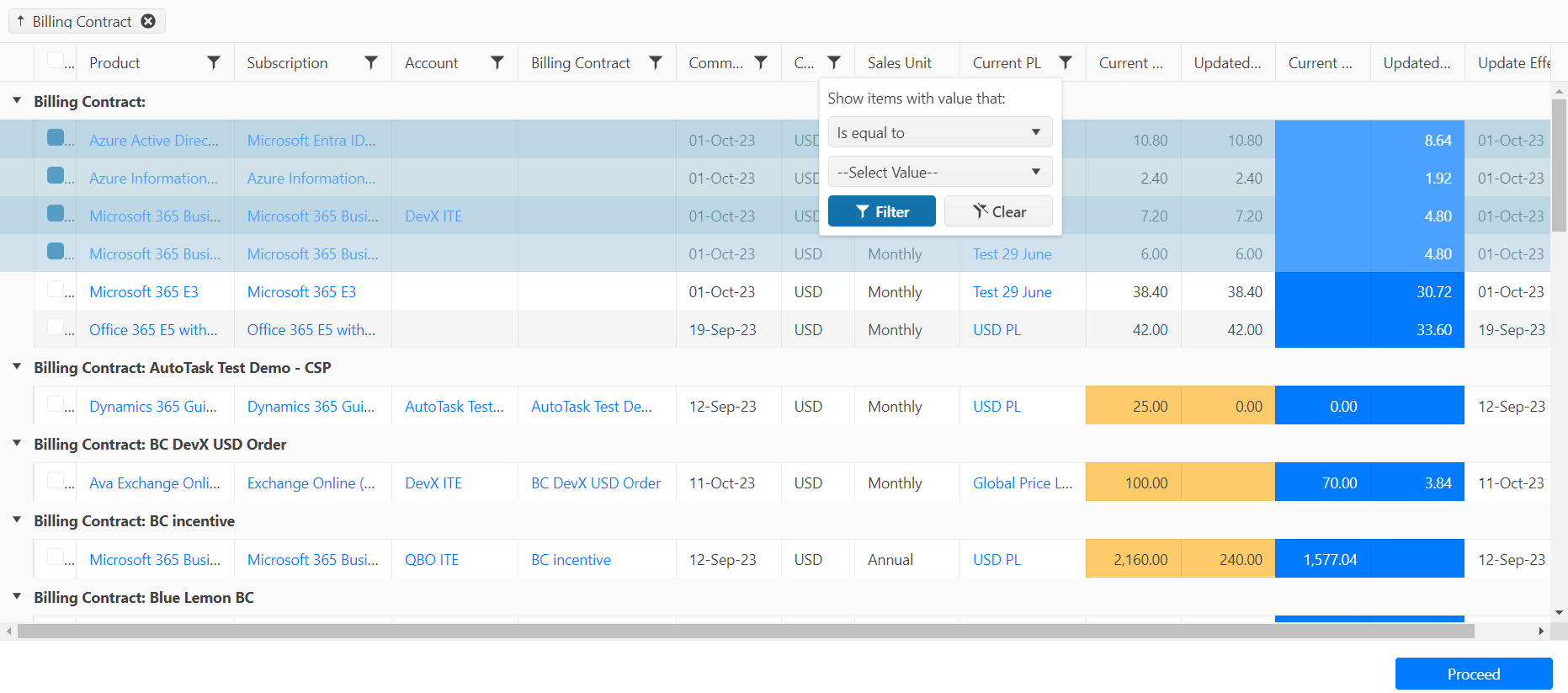Open the --Select Value-- dropdown
Image resolution: width=1568 pixels, height=693 pixels.
click(940, 172)
